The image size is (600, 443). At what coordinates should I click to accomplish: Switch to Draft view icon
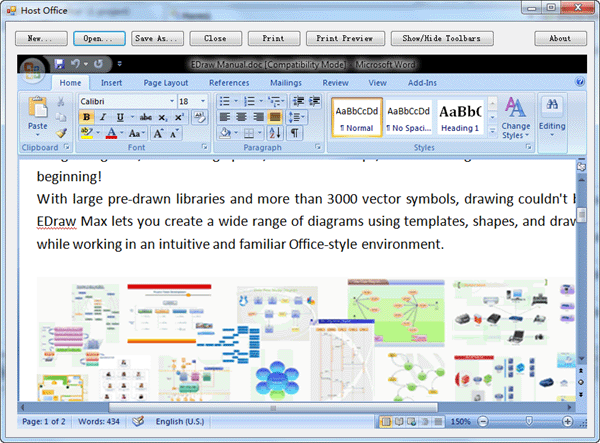click(438, 422)
